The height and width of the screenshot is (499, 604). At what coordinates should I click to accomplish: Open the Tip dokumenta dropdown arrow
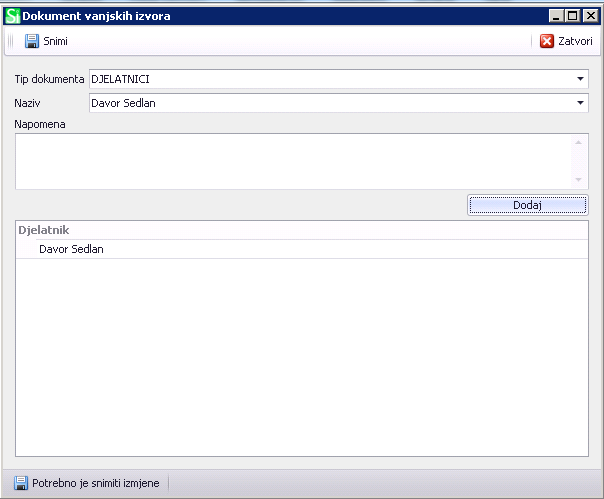(580, 79)
